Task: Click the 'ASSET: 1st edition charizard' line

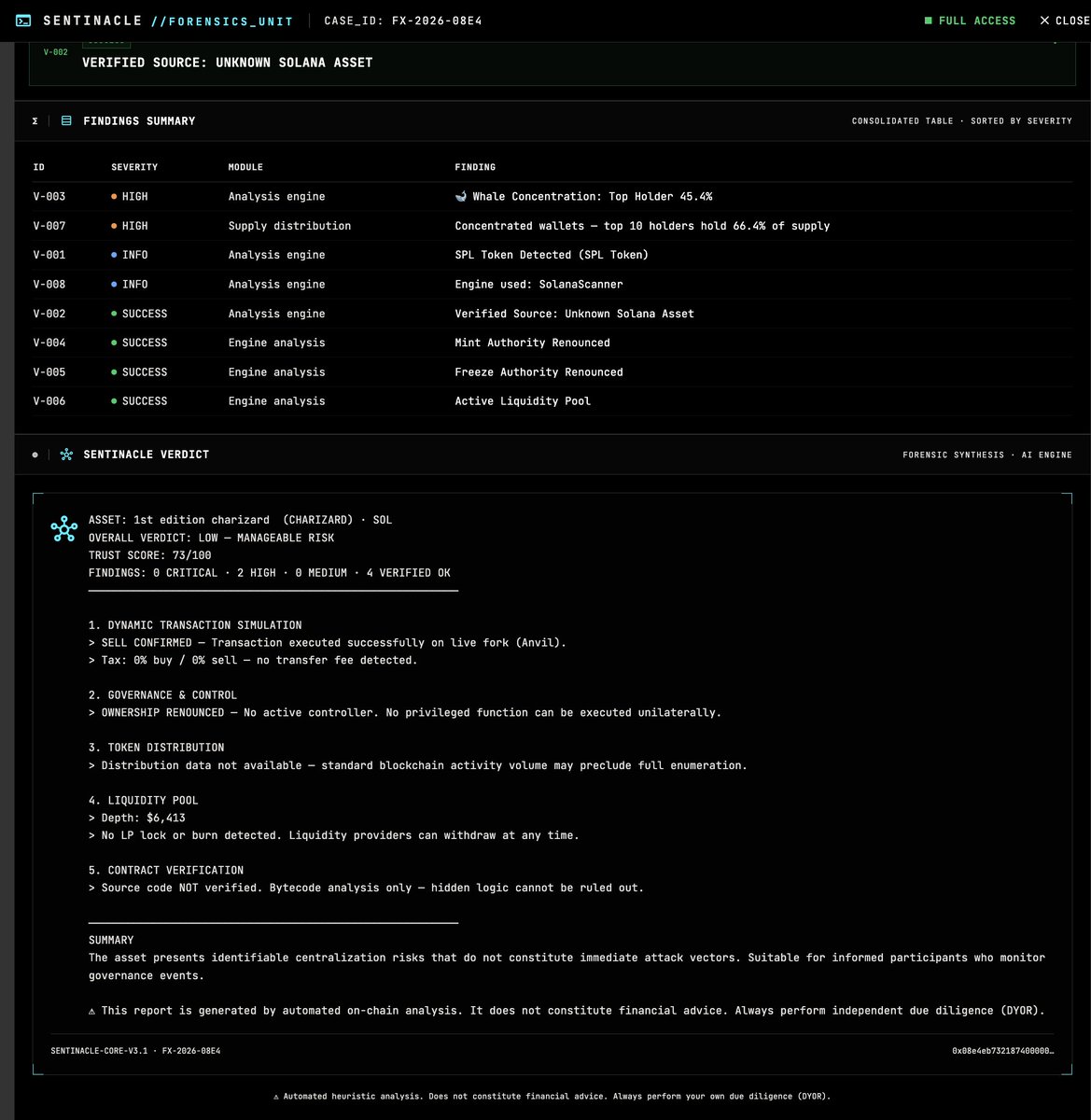Action: click(240, 520)
